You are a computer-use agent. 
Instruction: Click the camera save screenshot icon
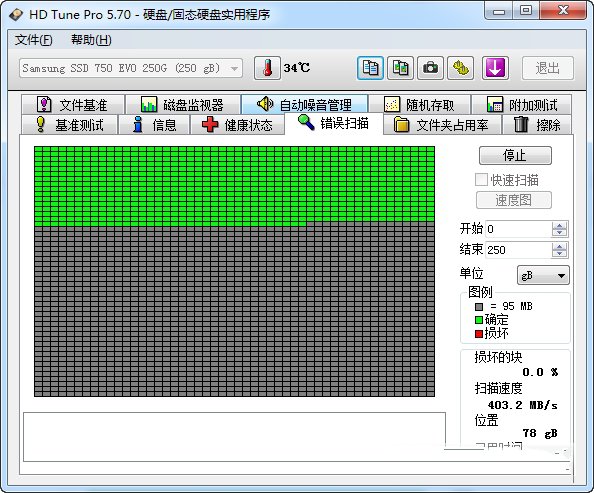point(430,68)
